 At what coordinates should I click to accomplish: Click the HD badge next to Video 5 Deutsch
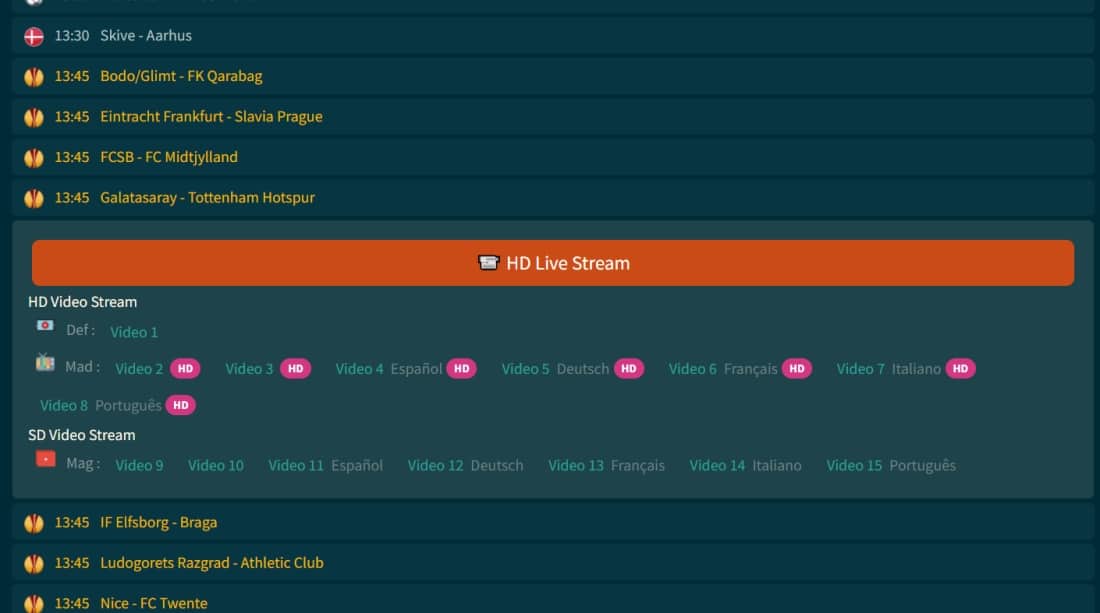(629, 369)
